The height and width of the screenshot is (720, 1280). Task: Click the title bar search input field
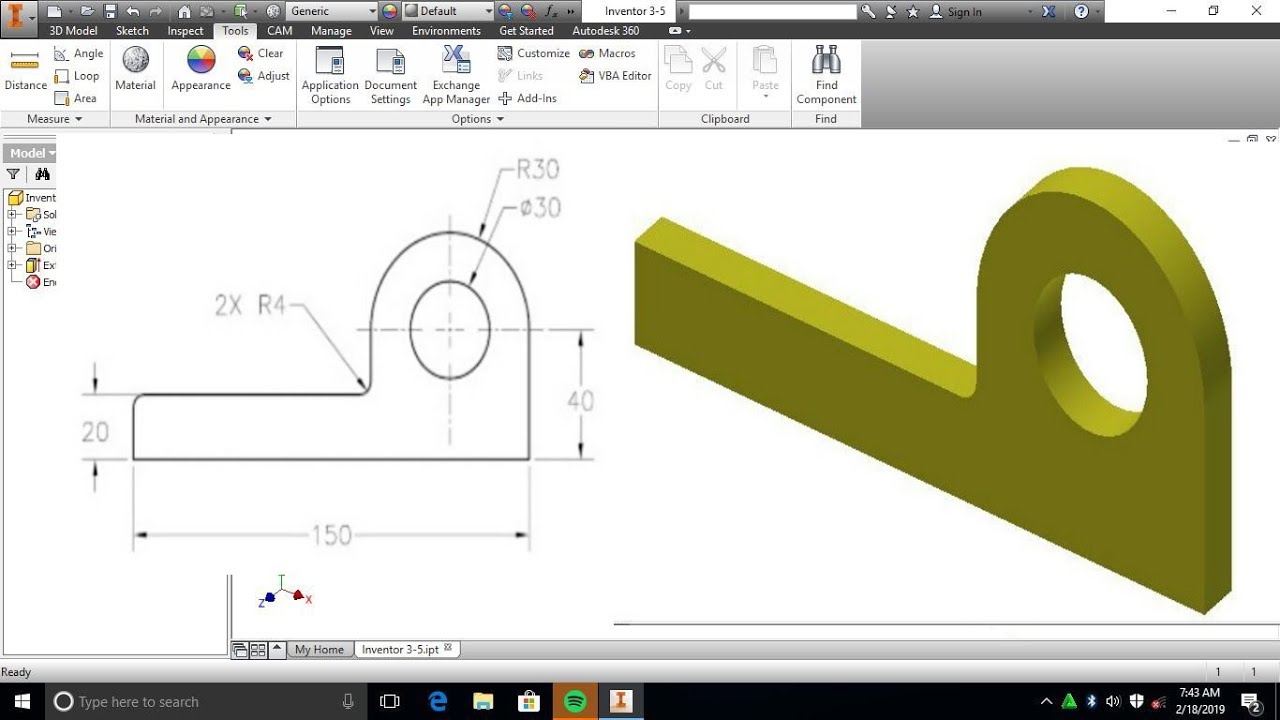click(772, 12)
